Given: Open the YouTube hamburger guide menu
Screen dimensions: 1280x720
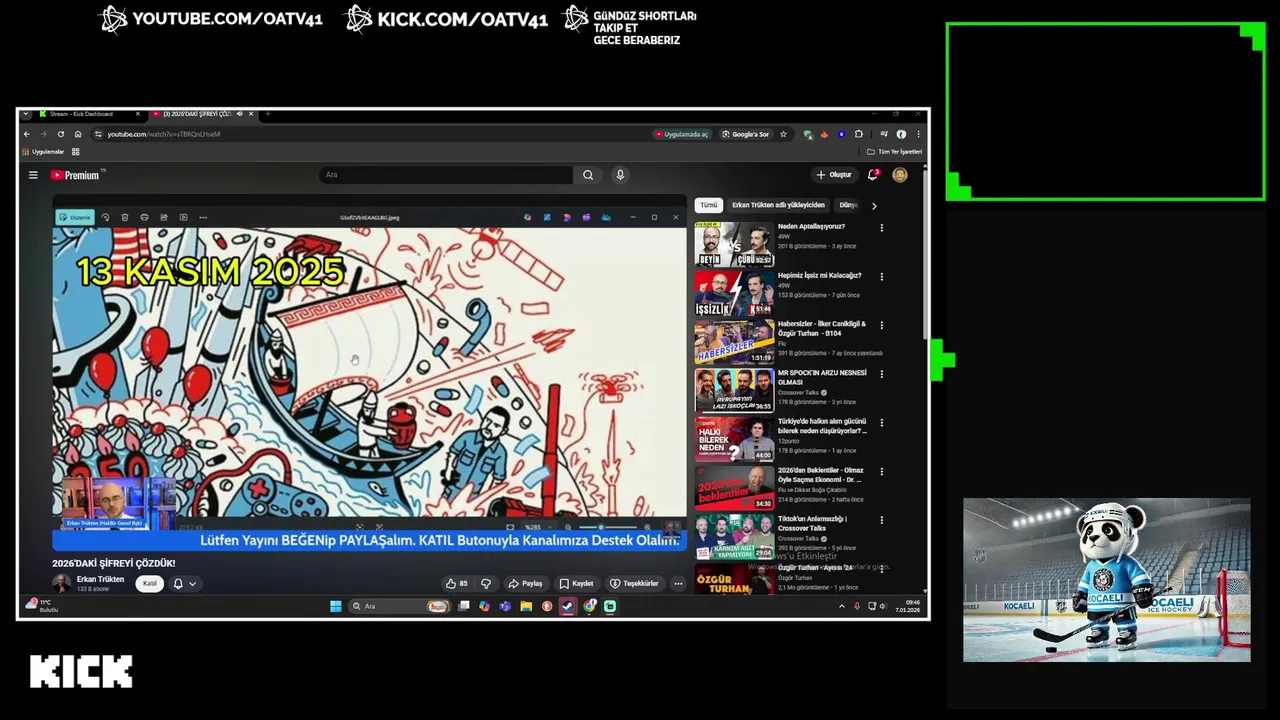Looking at the screenshot, I should (33, 175).
